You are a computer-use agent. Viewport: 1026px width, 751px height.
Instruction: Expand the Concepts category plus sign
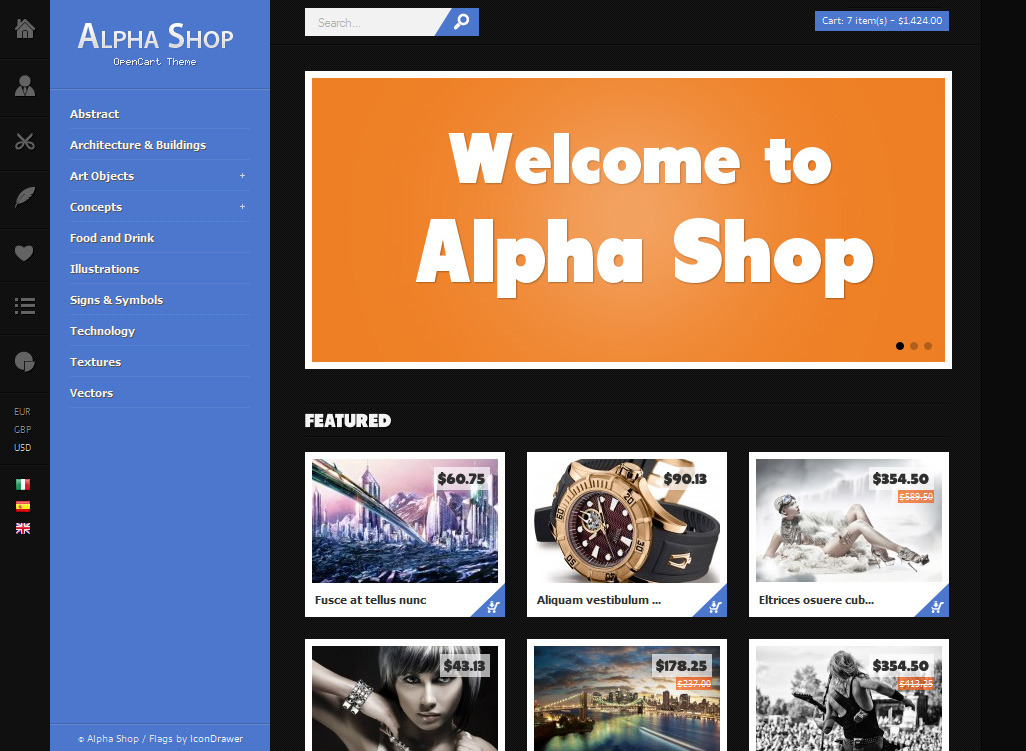tap(242, 207)
